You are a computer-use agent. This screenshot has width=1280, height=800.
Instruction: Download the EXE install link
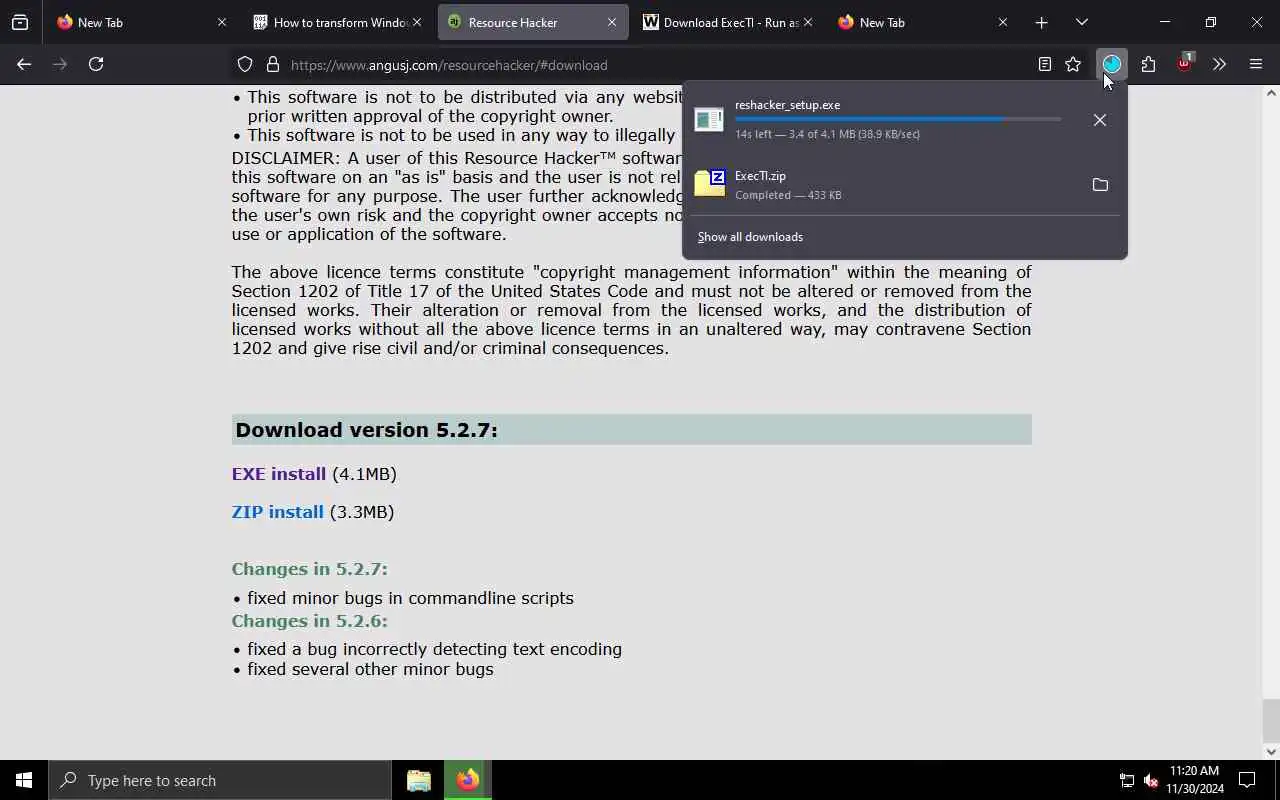(x=278, y=474)
